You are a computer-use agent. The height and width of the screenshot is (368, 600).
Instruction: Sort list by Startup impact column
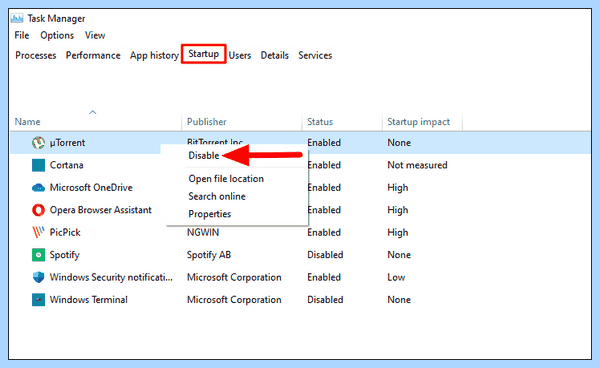tap(418, 122)
